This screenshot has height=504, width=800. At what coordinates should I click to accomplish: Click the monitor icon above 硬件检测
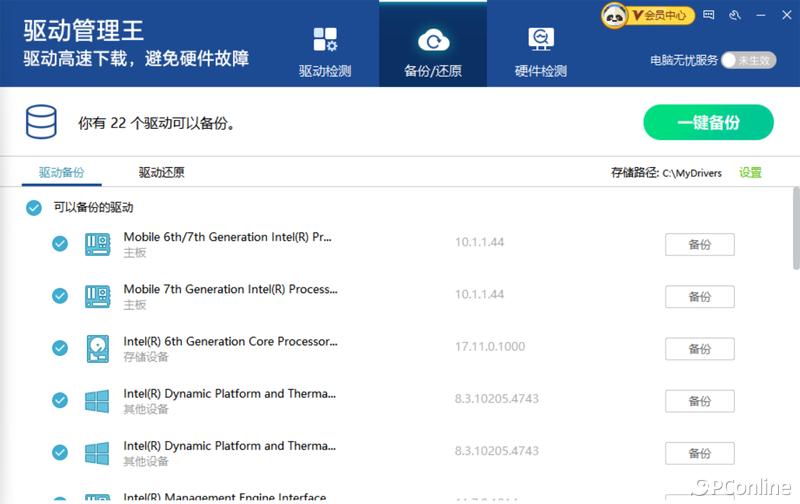coord(541,39)
